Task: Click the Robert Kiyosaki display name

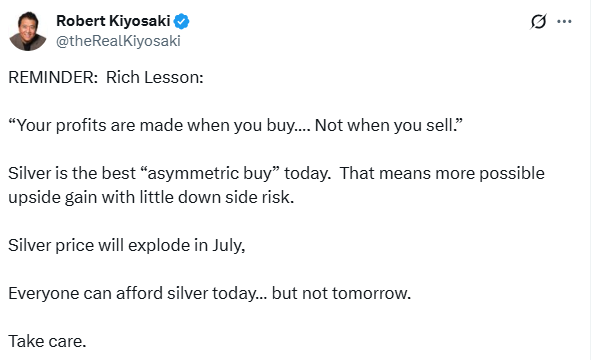Action: pyautogui.click(x=113, y=21)
